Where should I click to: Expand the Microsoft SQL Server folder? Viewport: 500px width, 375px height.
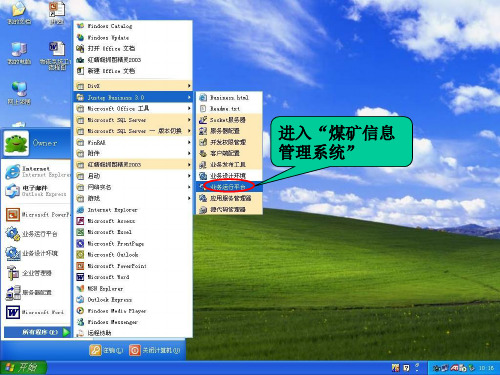[133, 120]
